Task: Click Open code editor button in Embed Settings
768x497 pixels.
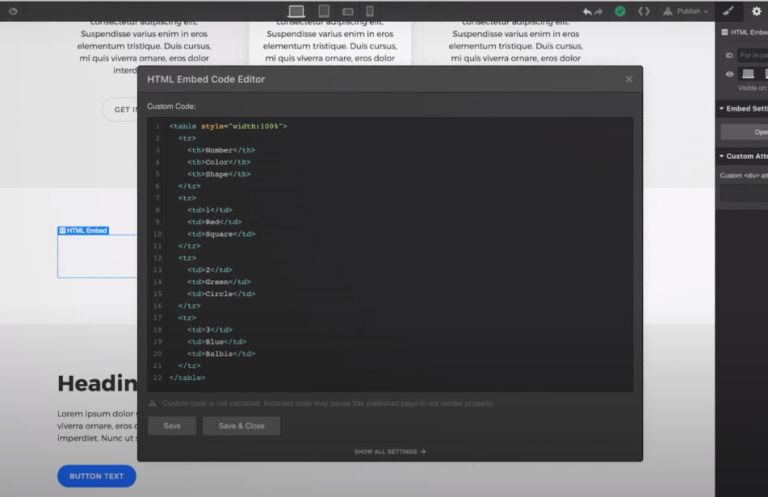Action: pyautogui.click(x=744, y=132)
